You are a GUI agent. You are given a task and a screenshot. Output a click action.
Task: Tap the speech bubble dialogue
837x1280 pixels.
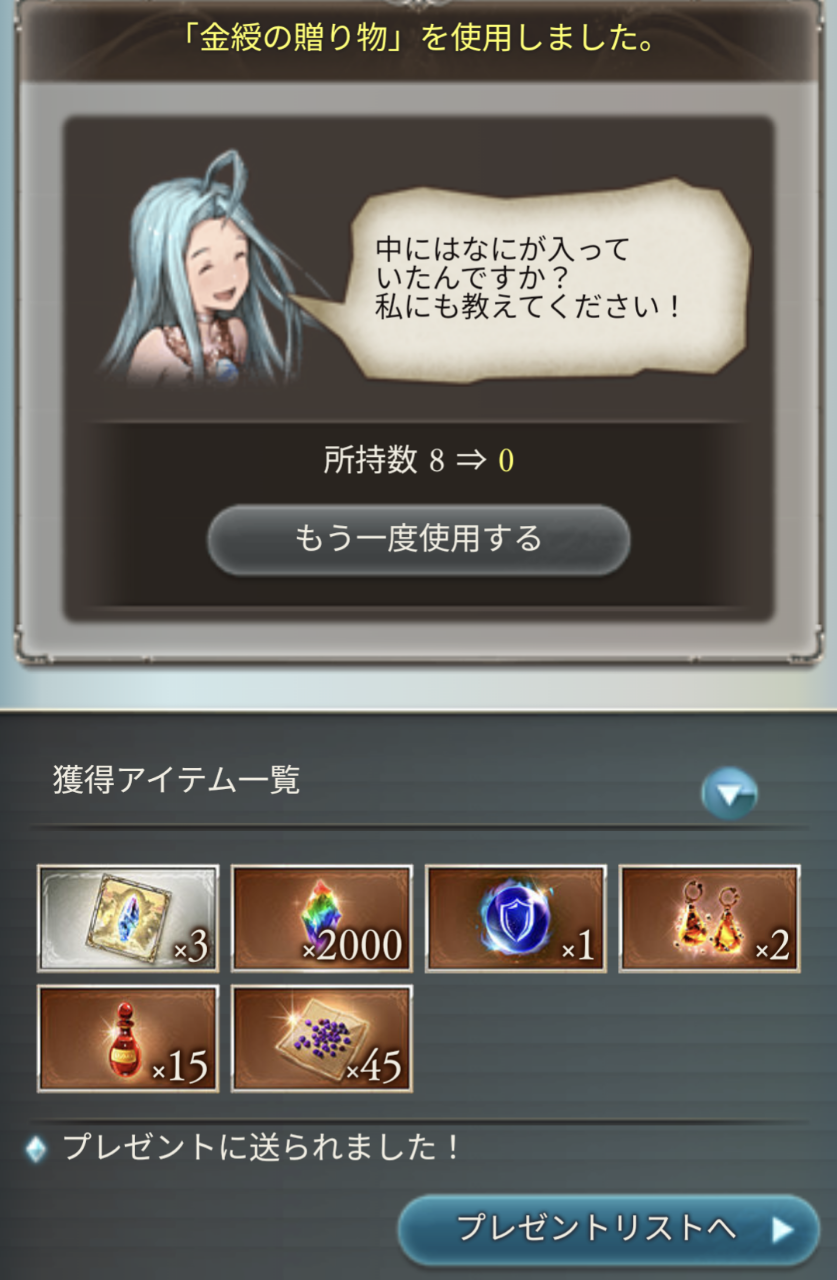click(540, 280)
